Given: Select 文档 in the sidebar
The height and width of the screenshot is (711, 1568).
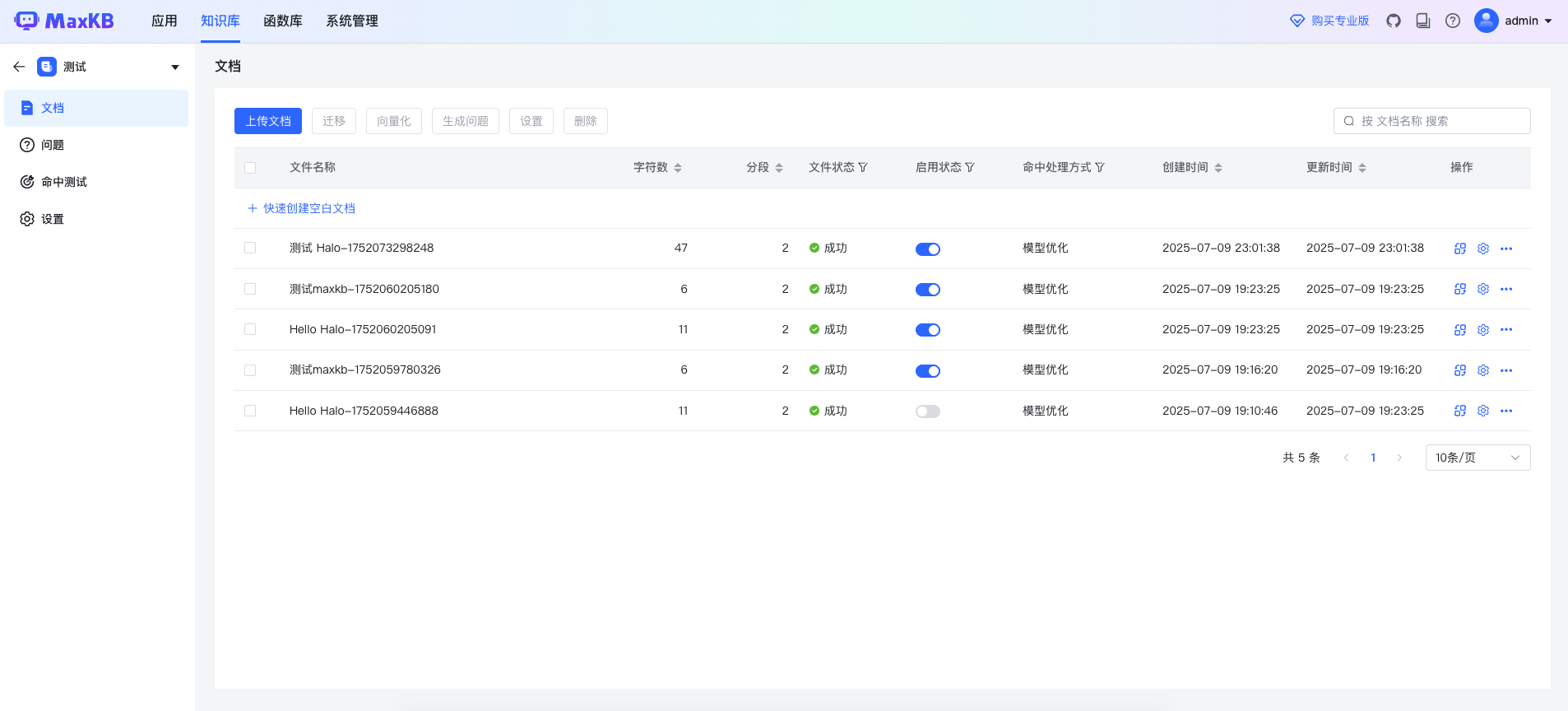Looking at the screenshot, I should click(x=96, y=108).
